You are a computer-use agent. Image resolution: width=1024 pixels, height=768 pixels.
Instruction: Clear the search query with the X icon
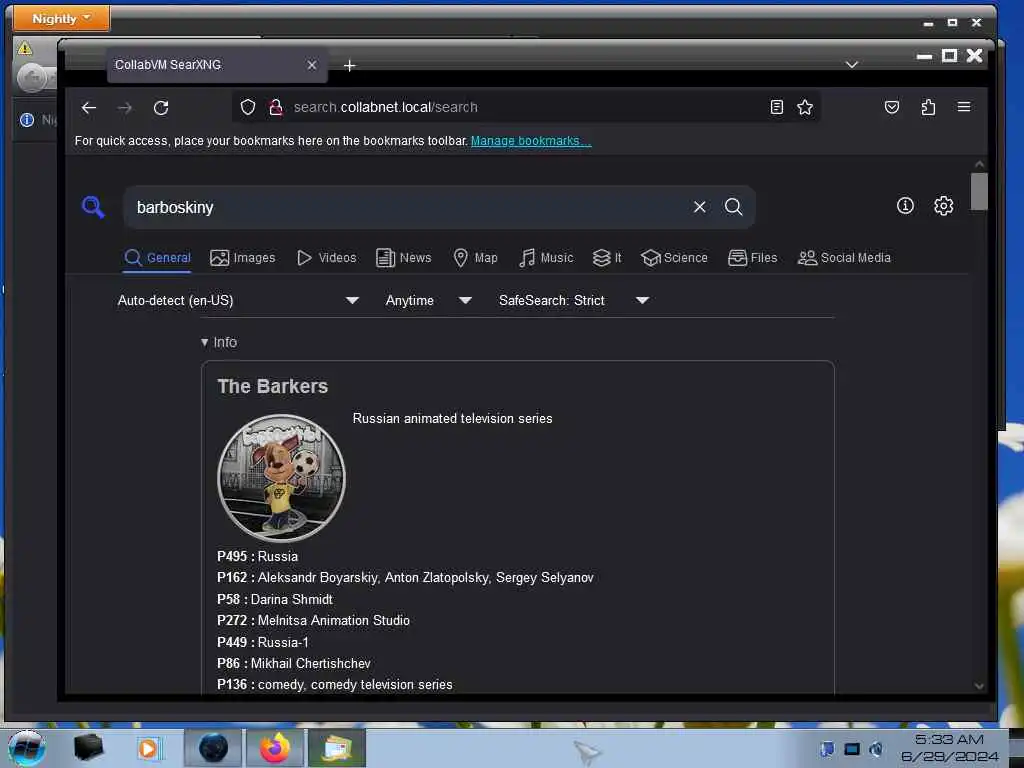point(699,207)
